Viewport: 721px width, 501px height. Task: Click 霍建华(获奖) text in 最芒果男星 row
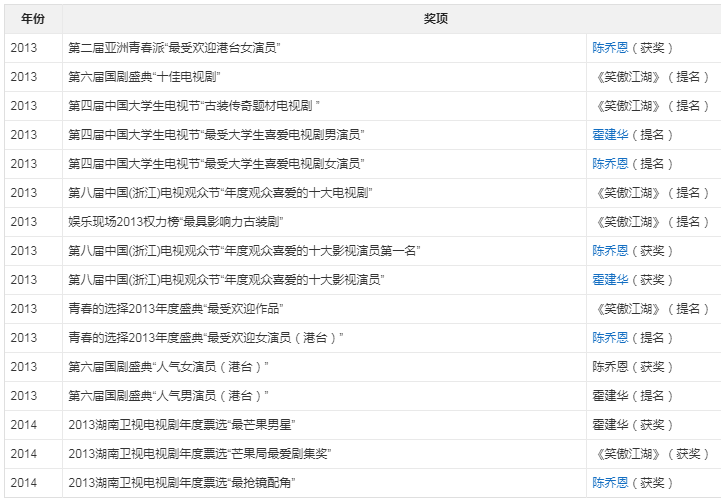tap(633, 425)
